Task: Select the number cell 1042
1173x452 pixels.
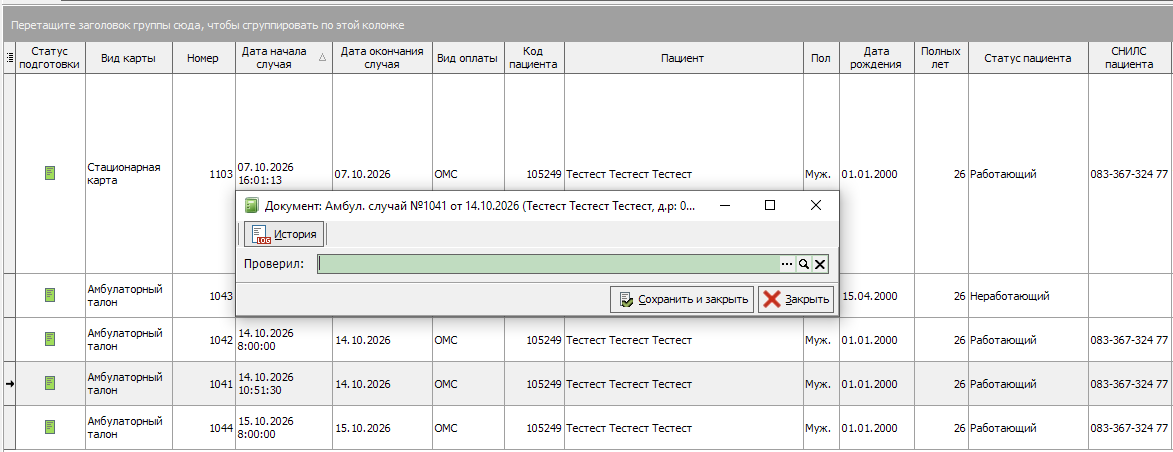Action: (203, 340)
